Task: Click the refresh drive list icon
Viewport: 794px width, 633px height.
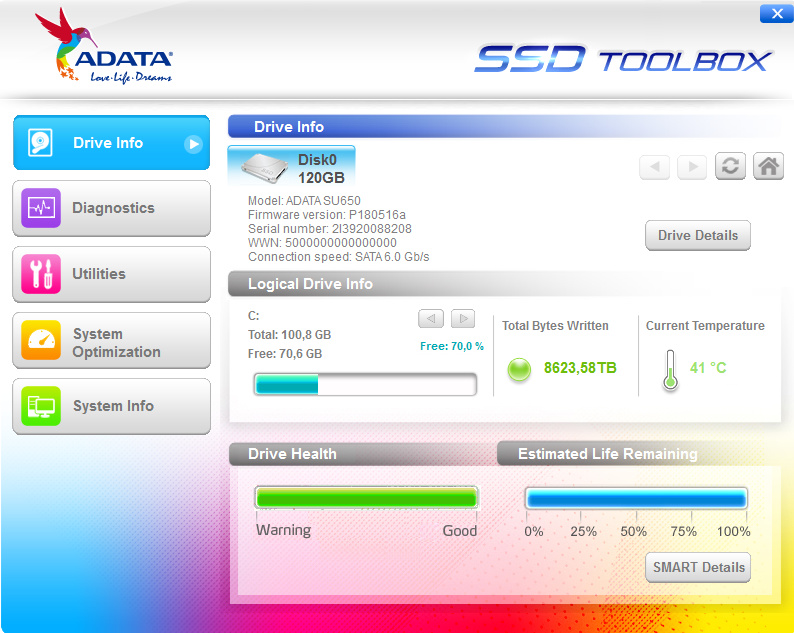Action: click(x=730, y=167)
